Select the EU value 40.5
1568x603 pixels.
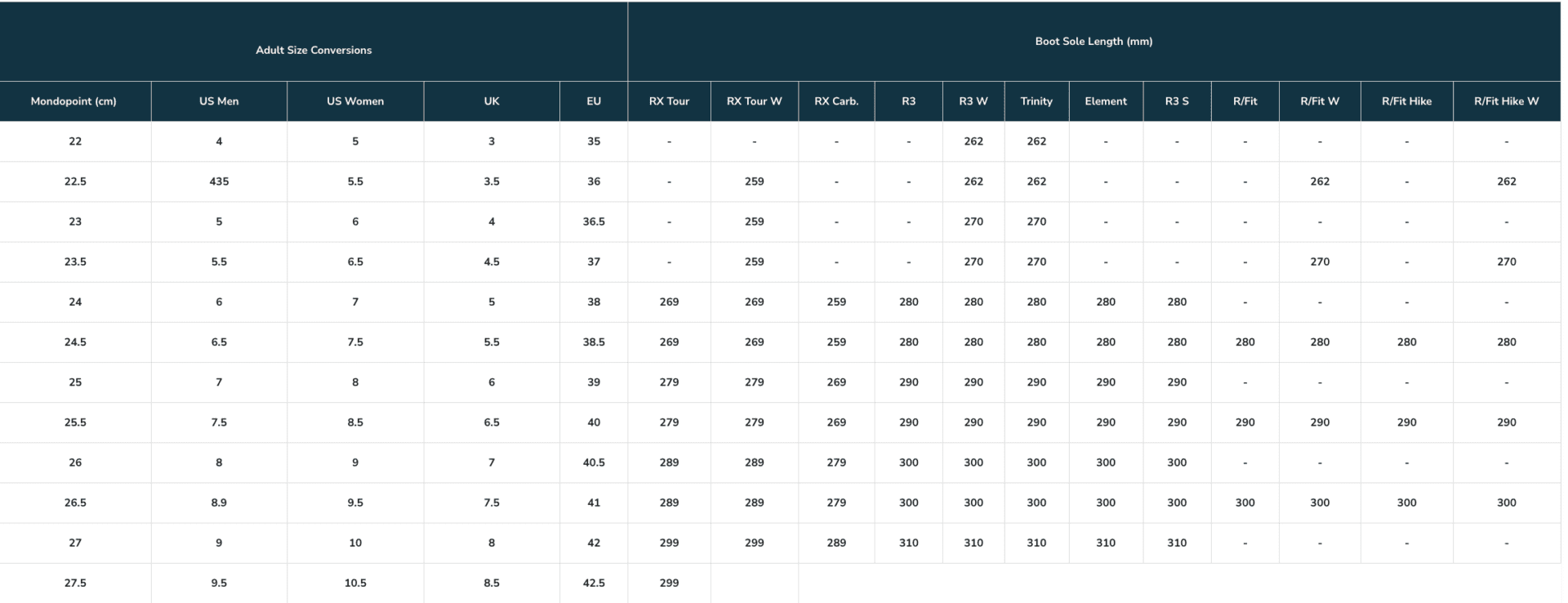(594, 462)
